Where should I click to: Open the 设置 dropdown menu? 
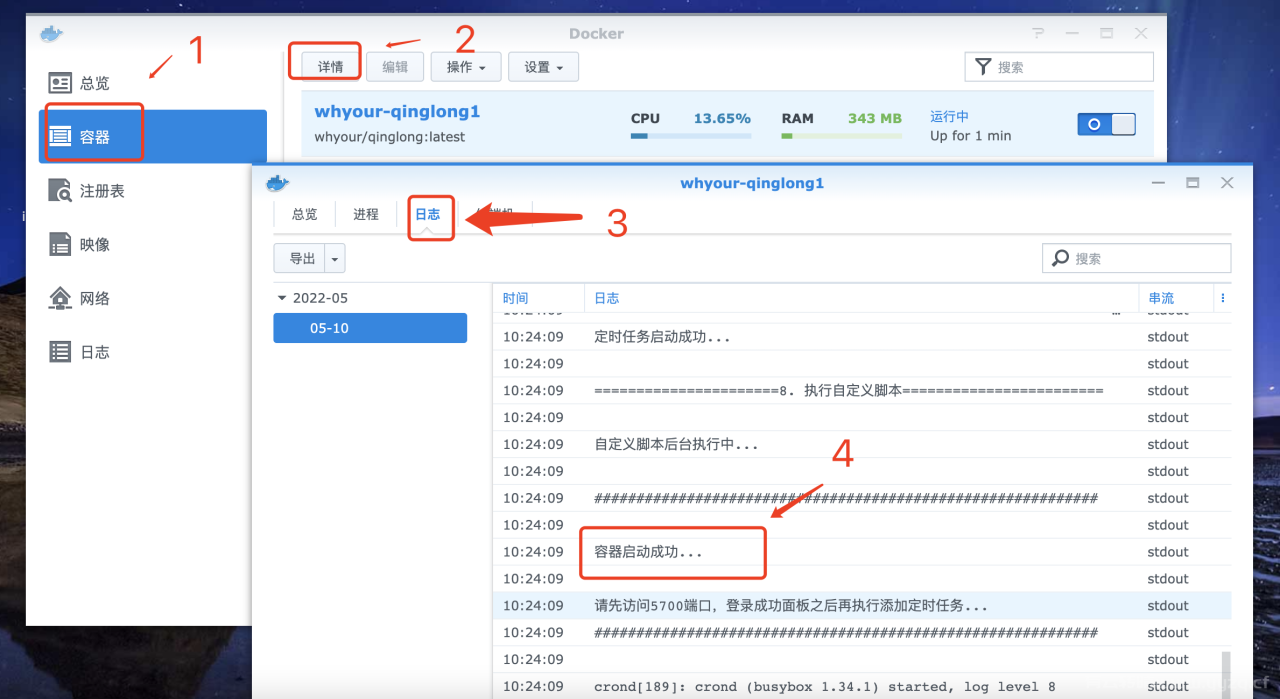pyautogui.click(x=543, y=66)
